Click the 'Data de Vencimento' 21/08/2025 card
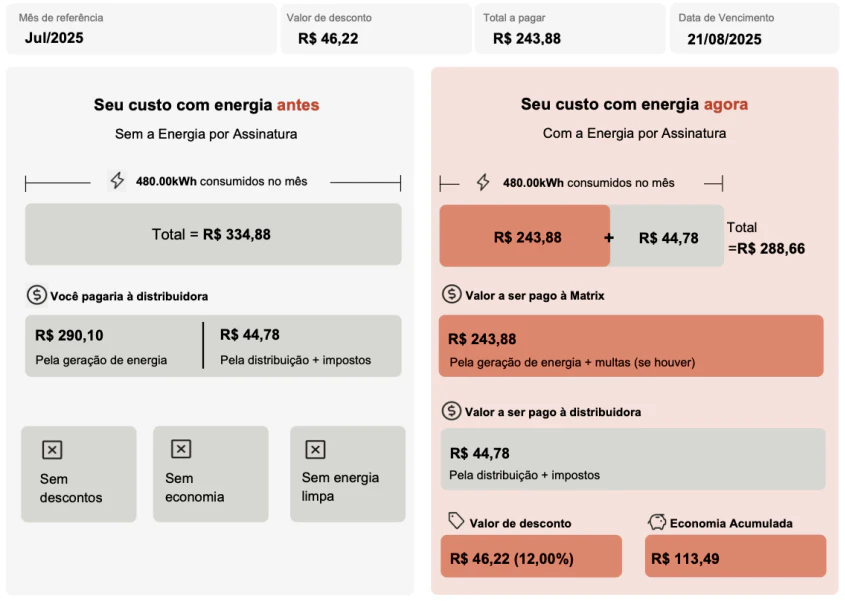This screenshot has height=601, width=845. [753, 28]
